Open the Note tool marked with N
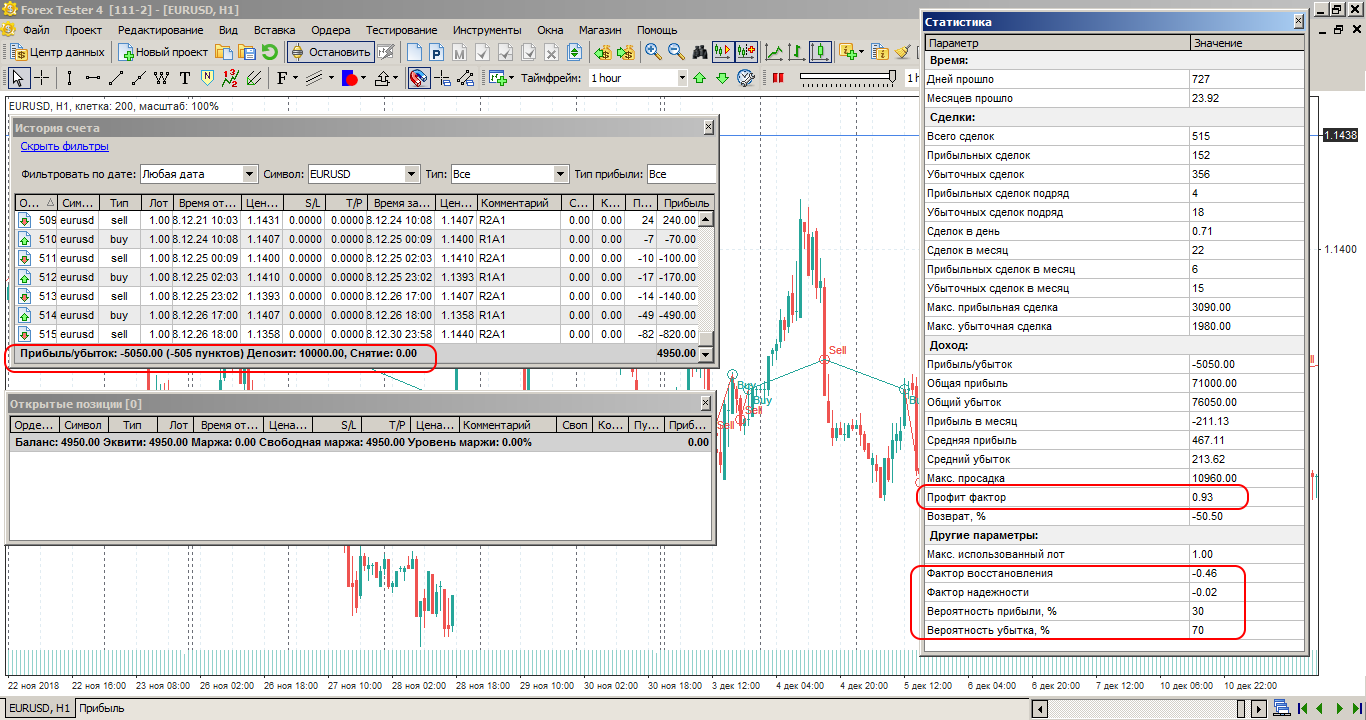Screen dimensions: 1366x720 [x=206, y=76]
